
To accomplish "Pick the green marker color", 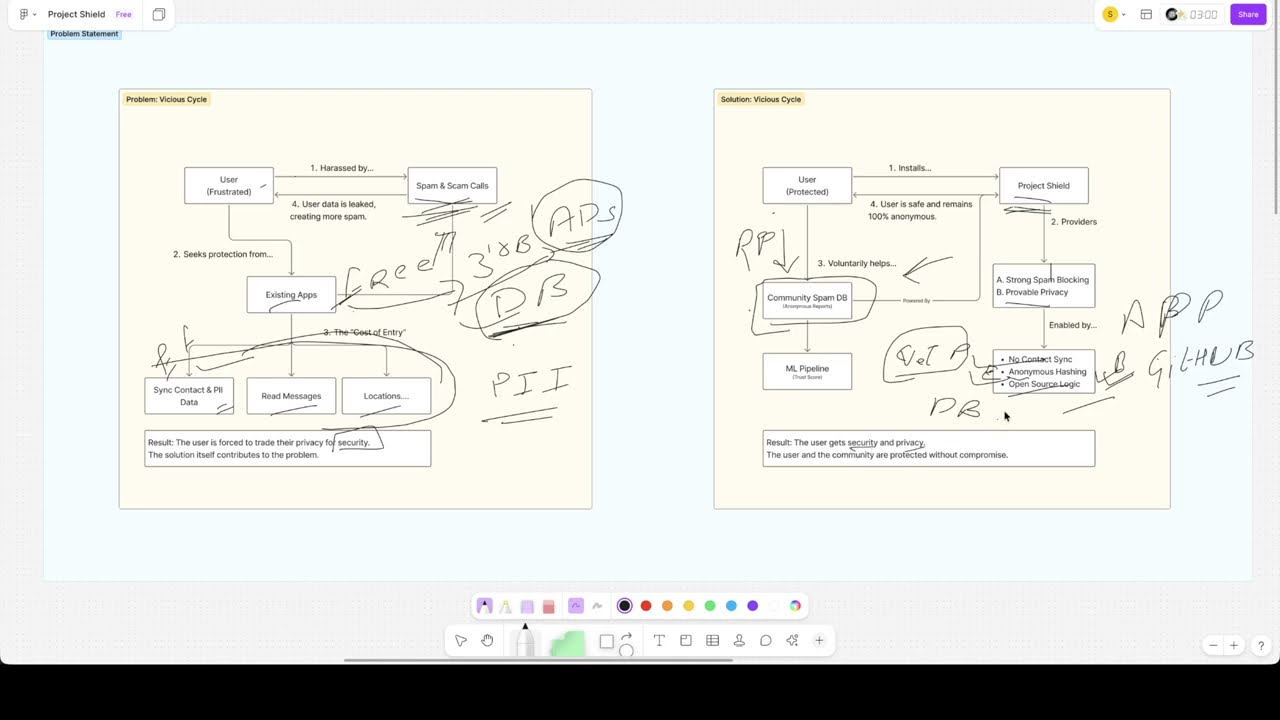I will pos(710,606).
